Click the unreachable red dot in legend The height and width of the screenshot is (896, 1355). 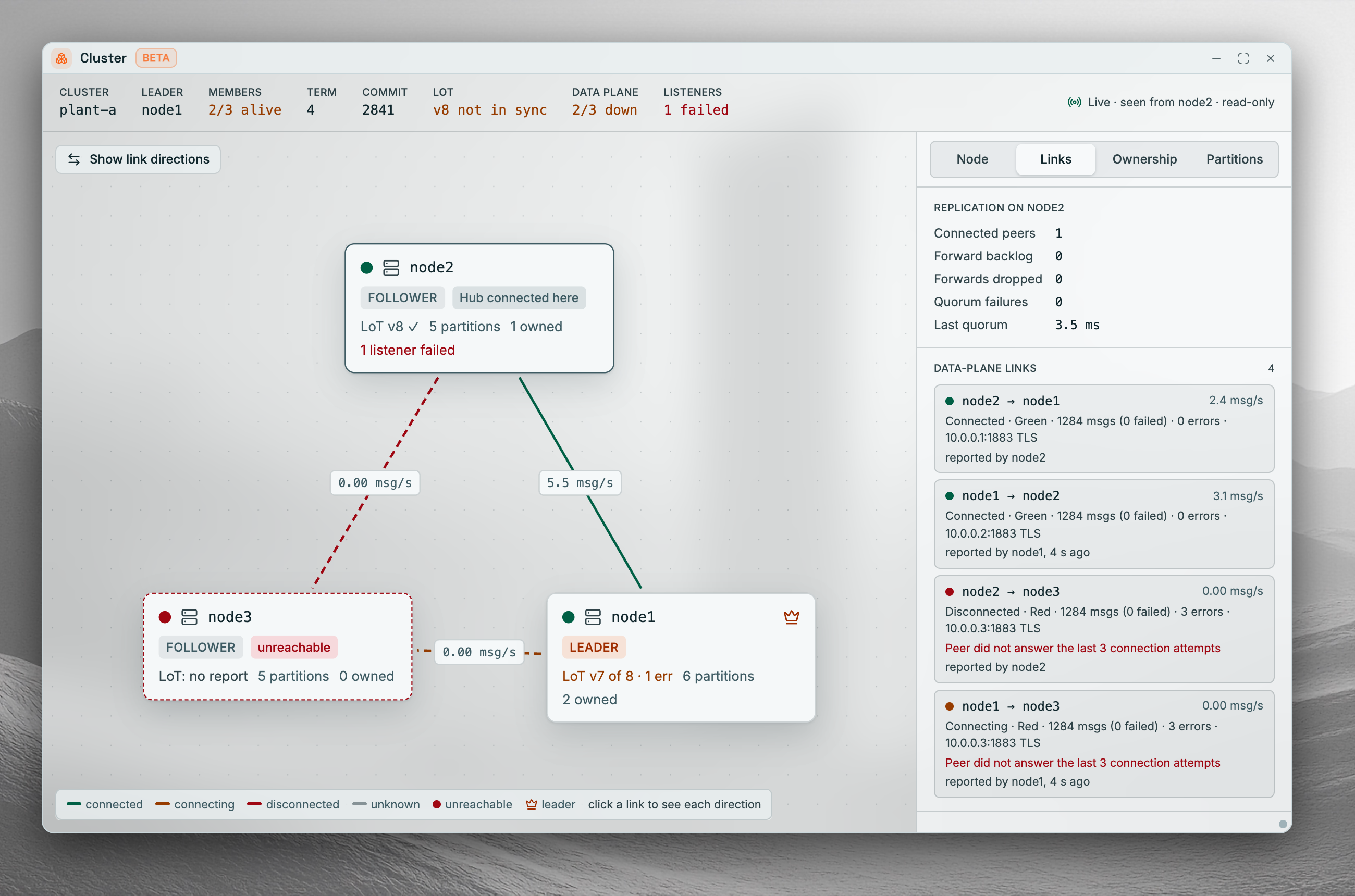click(437, 804)
